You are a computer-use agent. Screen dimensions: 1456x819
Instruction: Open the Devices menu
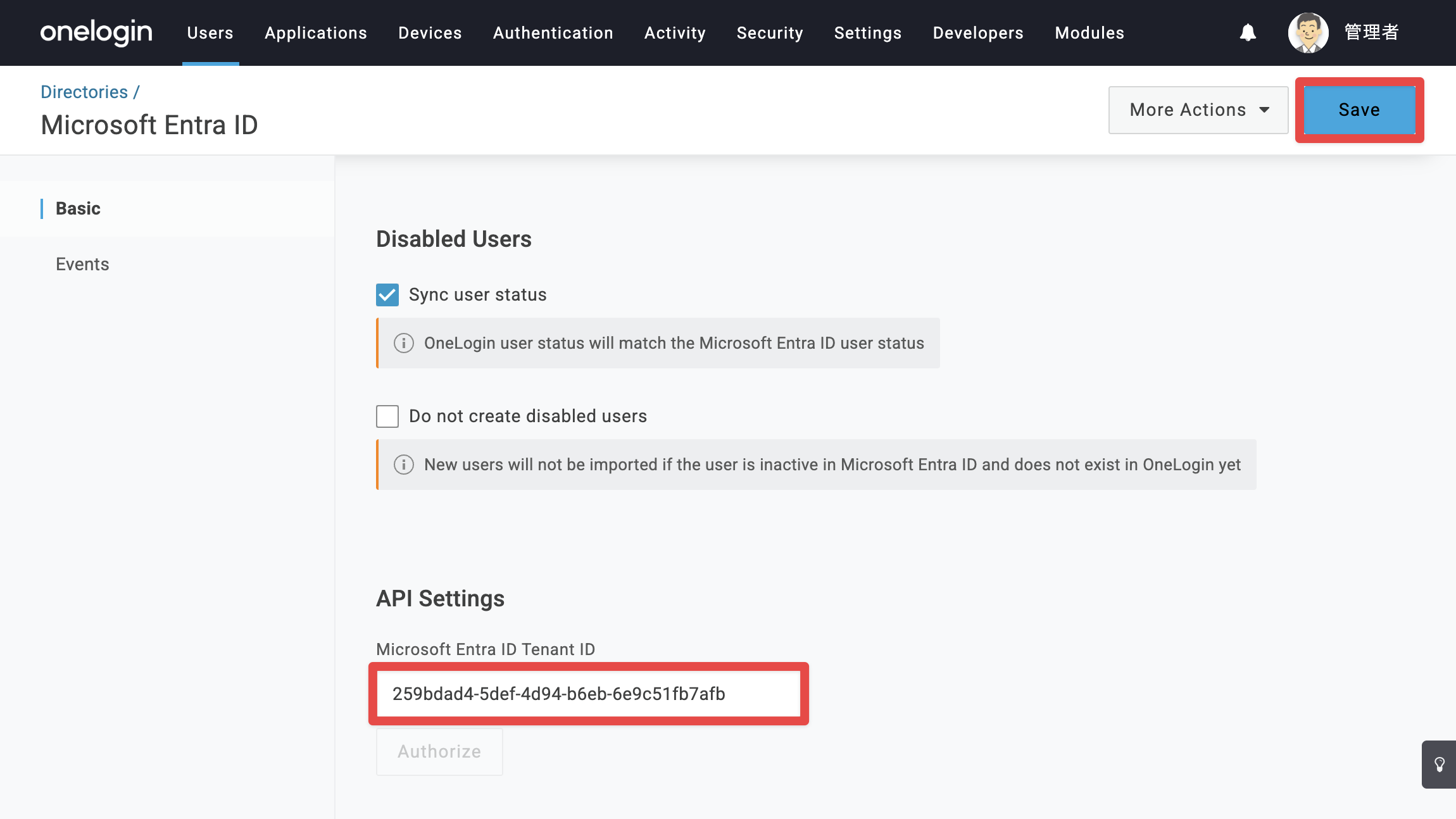coord(430,33)
